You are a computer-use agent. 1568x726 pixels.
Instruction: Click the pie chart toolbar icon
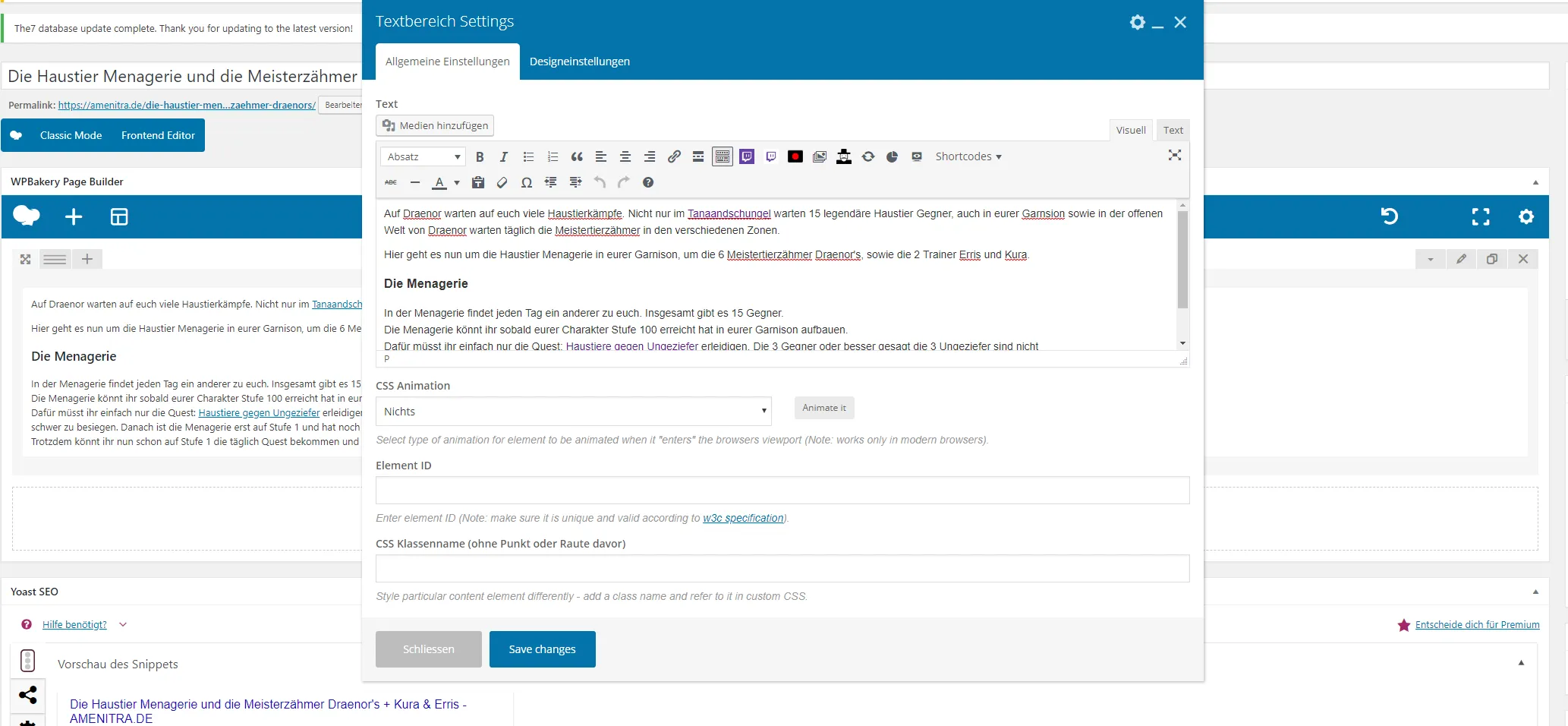coord(893,156)
